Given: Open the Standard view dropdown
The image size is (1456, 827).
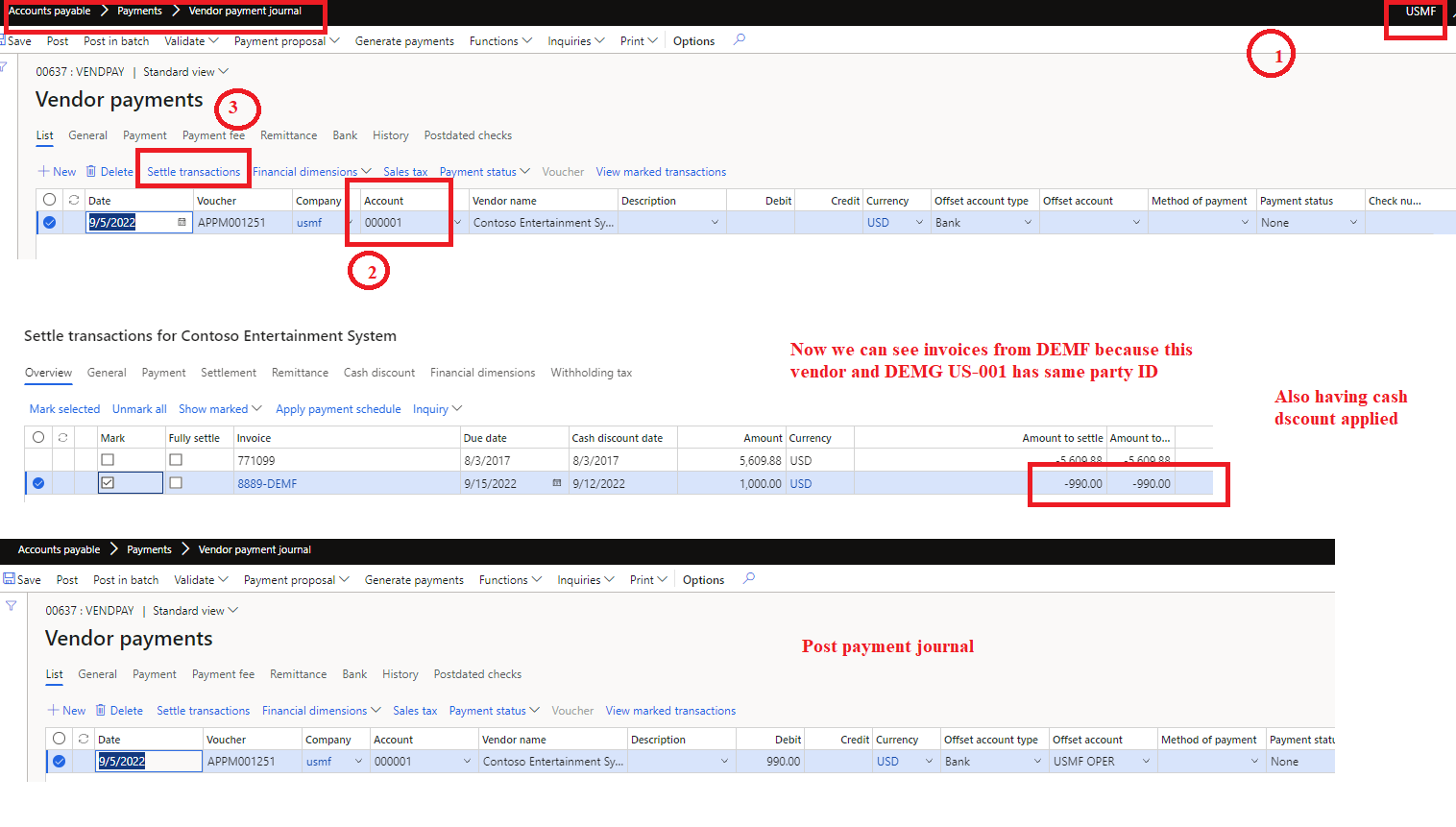Looking at the screenshot, I should click(184, 71).
